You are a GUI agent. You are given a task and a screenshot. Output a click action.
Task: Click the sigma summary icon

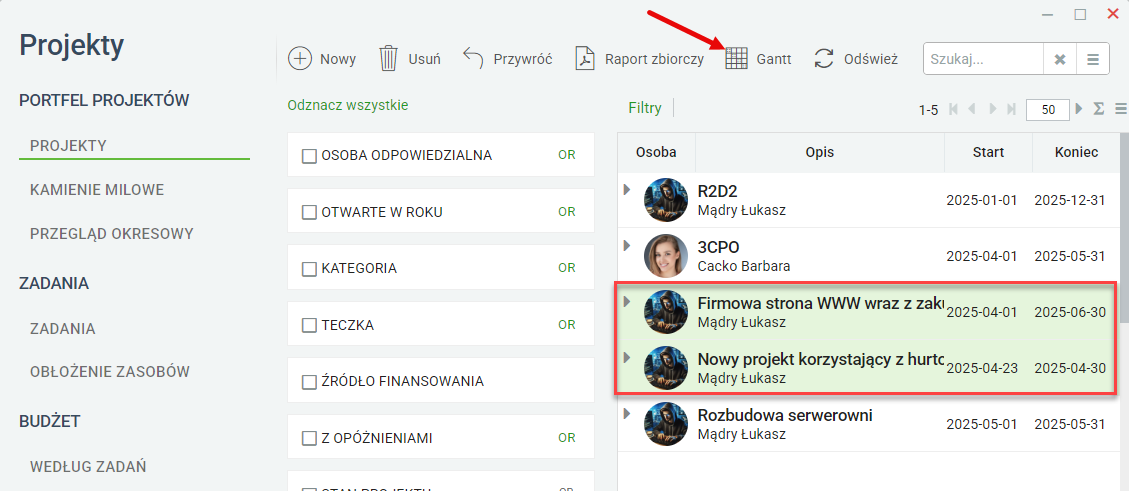pos(1099,109)
